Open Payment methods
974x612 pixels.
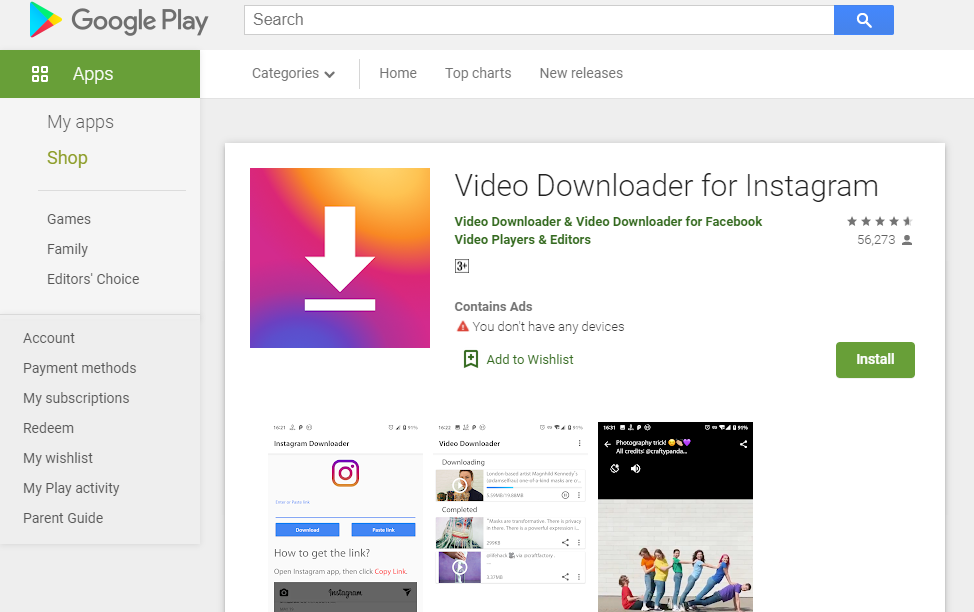[x=80, y=368]
